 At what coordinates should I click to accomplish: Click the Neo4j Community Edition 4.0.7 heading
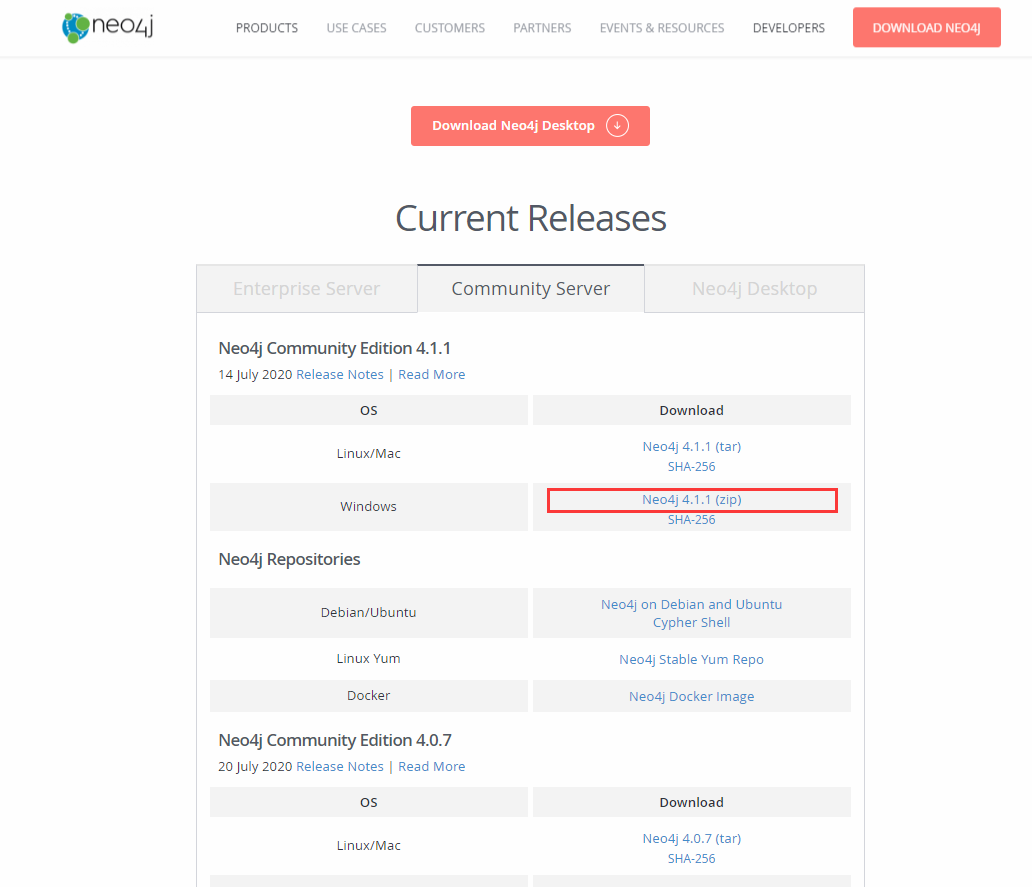(x=334, y=740)
